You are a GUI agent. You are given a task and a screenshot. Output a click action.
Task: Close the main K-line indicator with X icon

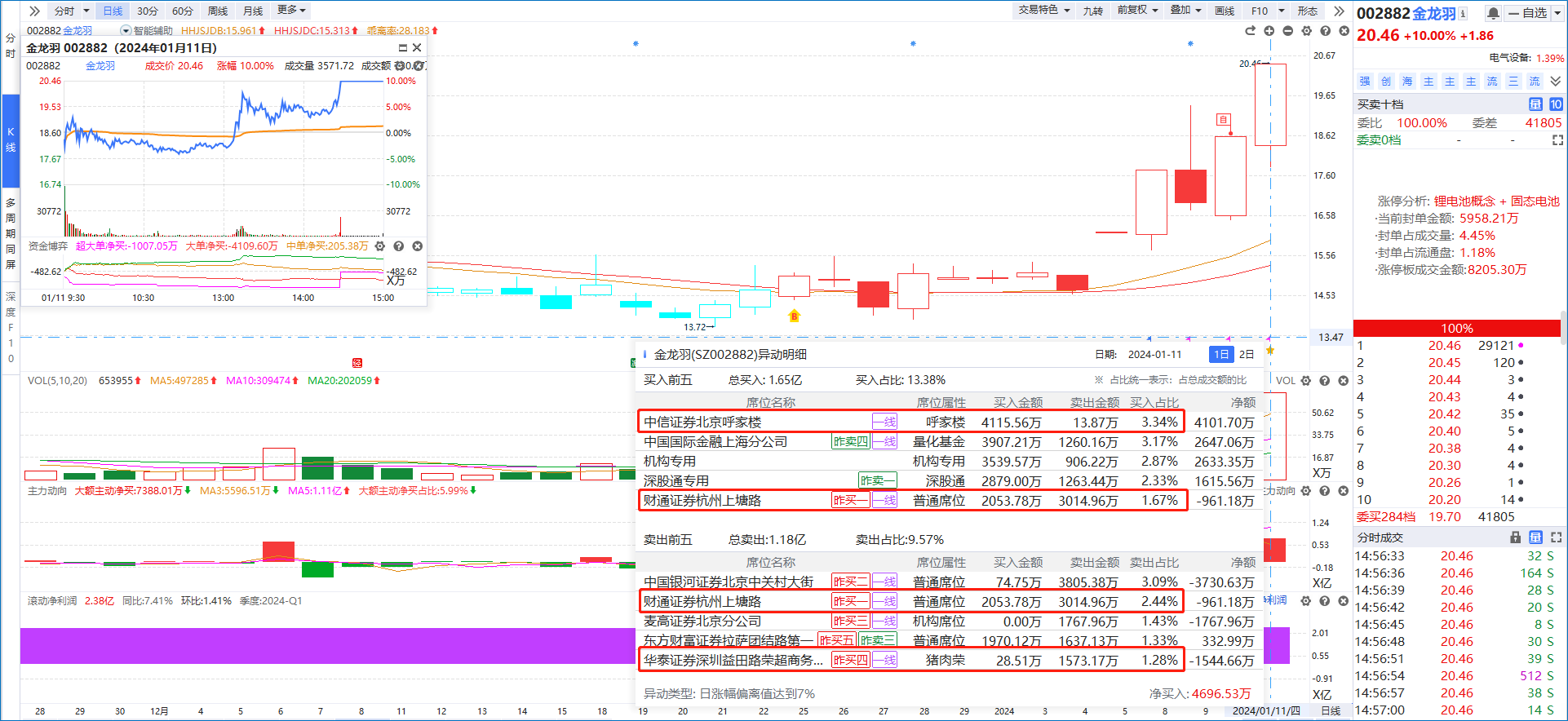tap(1344, 31)
